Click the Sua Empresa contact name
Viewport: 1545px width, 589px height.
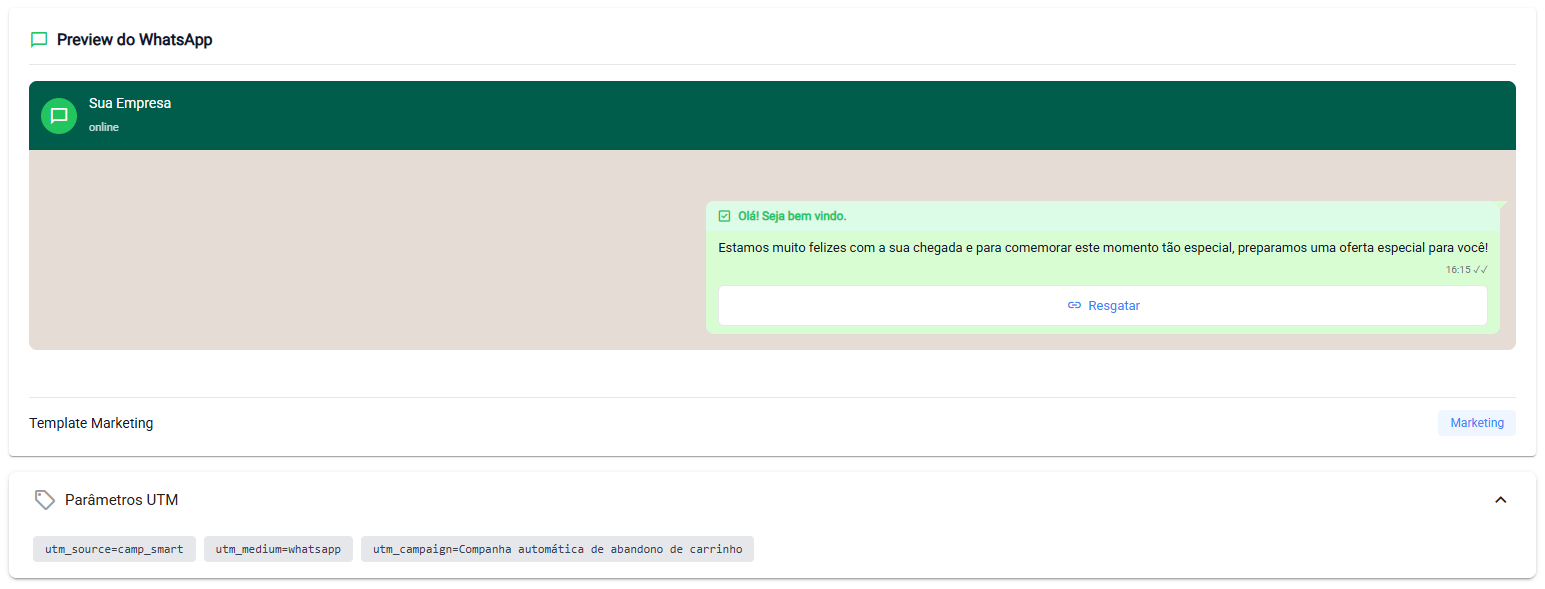click(130, 103)
